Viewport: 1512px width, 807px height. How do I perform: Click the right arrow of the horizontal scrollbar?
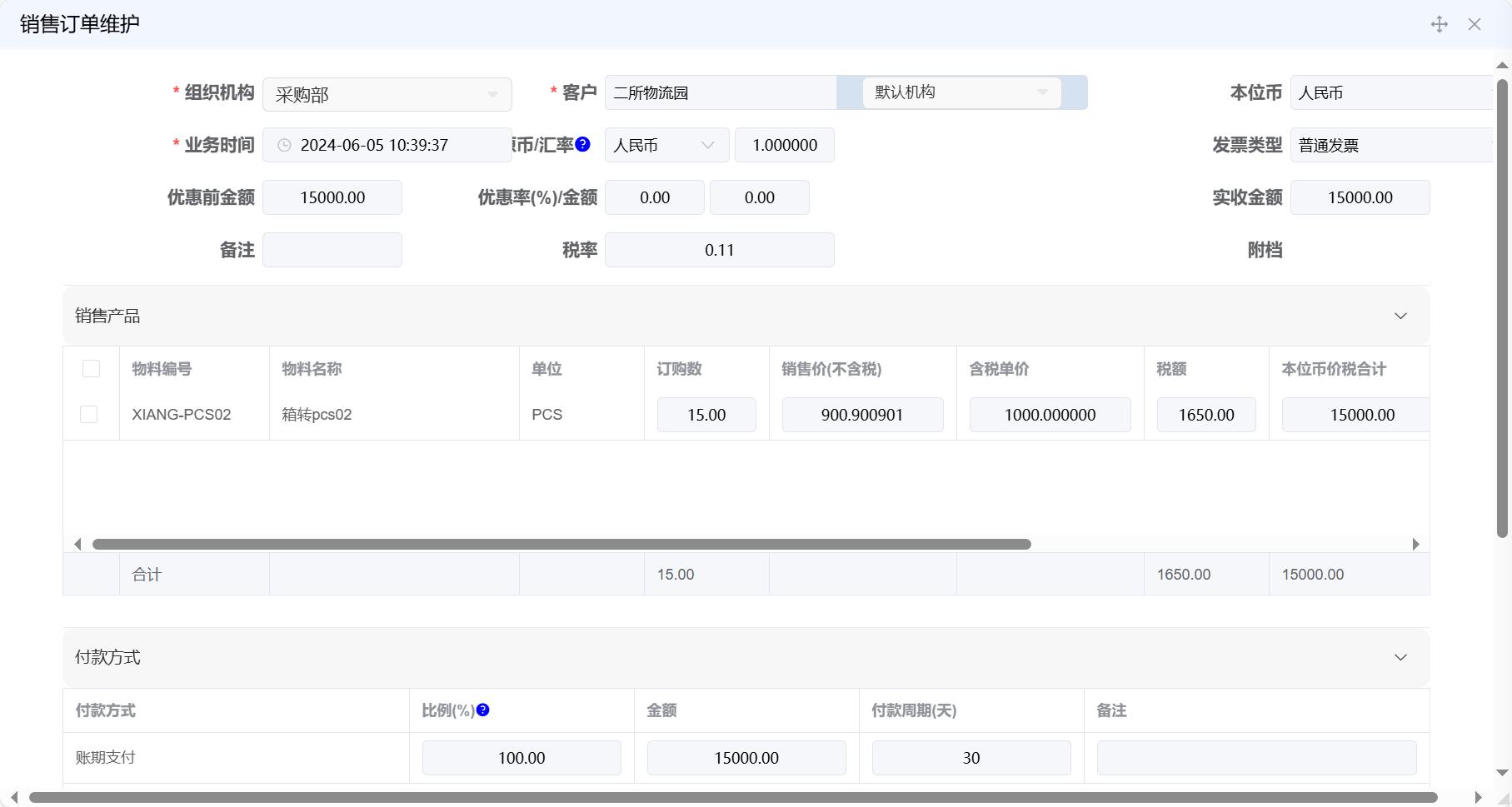[1416, 544]
